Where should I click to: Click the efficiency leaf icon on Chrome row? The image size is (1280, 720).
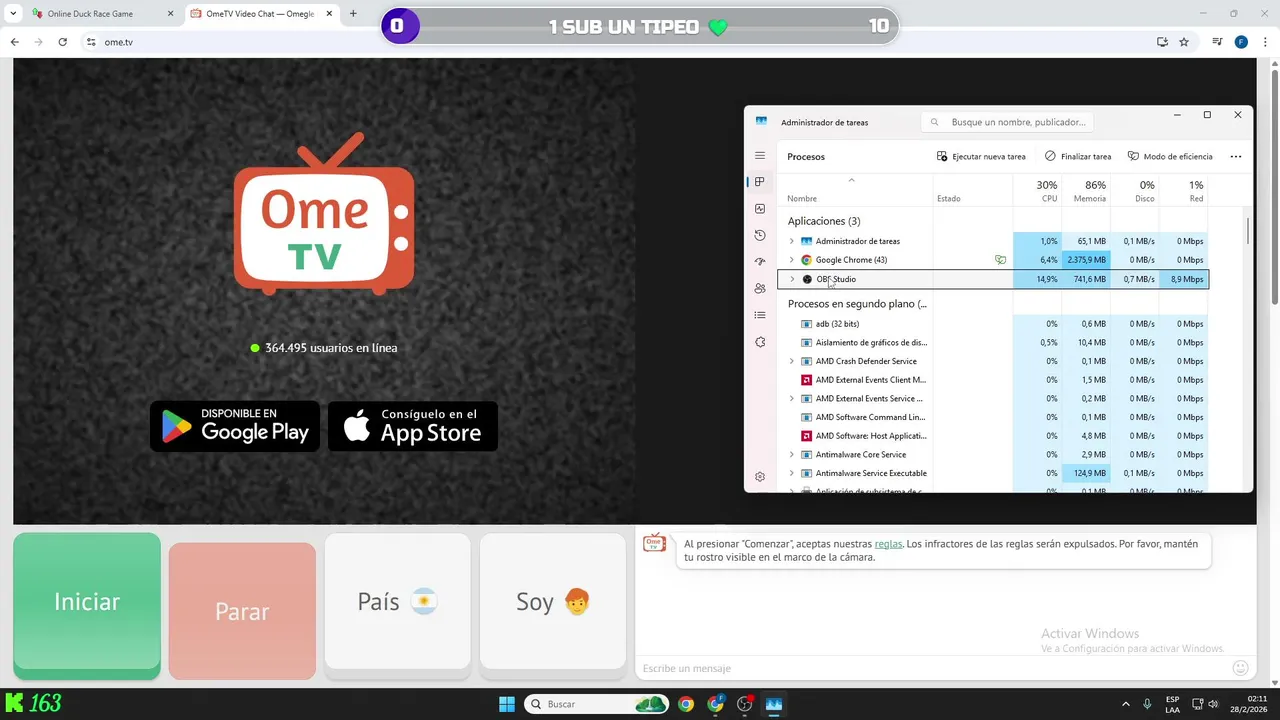point(1000,260)
